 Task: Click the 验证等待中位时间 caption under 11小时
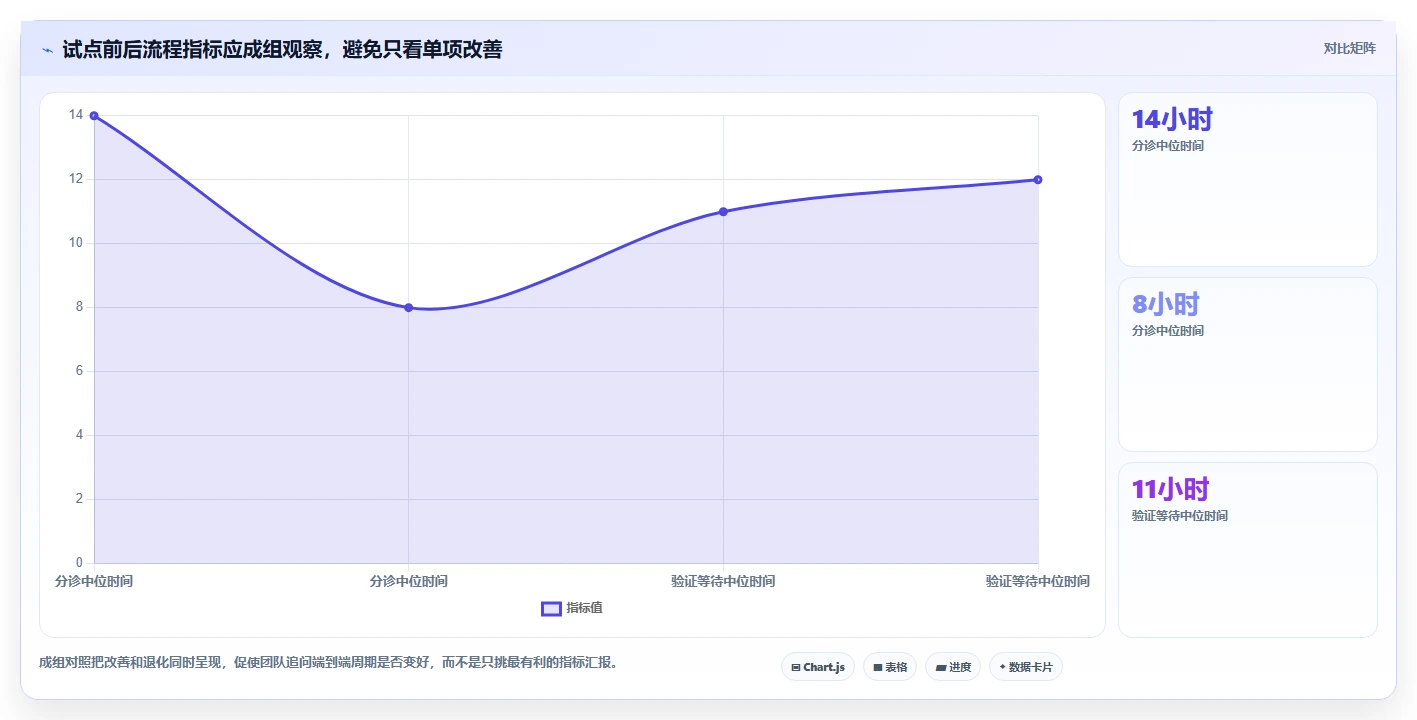point(1180,516)
